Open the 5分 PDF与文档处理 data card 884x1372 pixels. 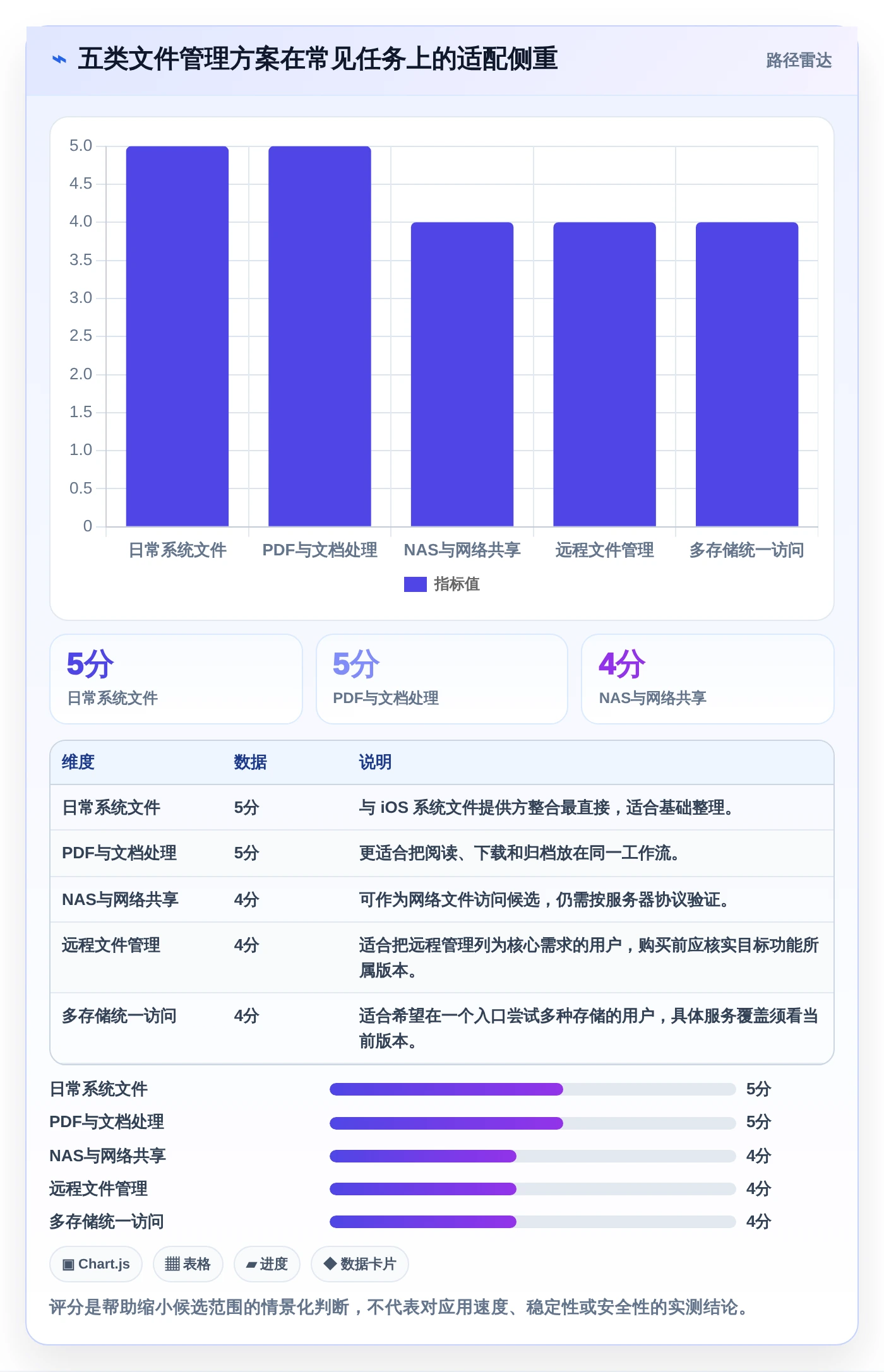tap(442, 679)
